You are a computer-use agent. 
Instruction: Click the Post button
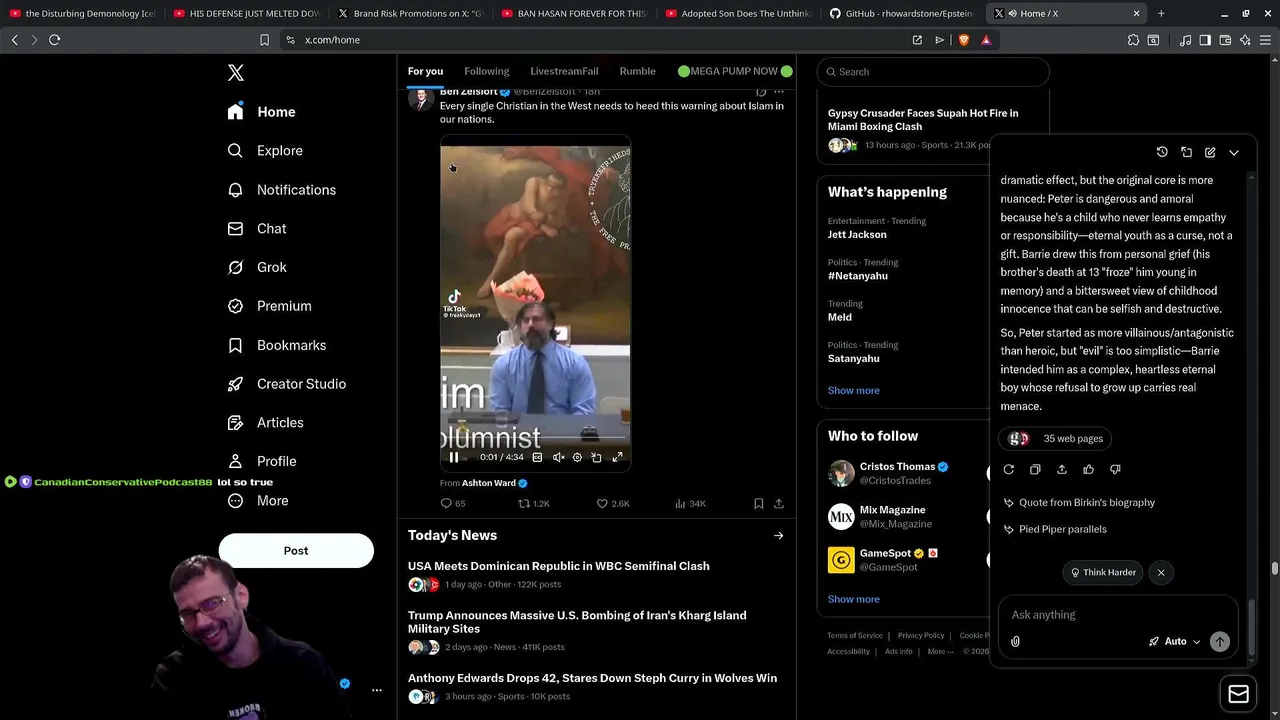tap(296, 551)
